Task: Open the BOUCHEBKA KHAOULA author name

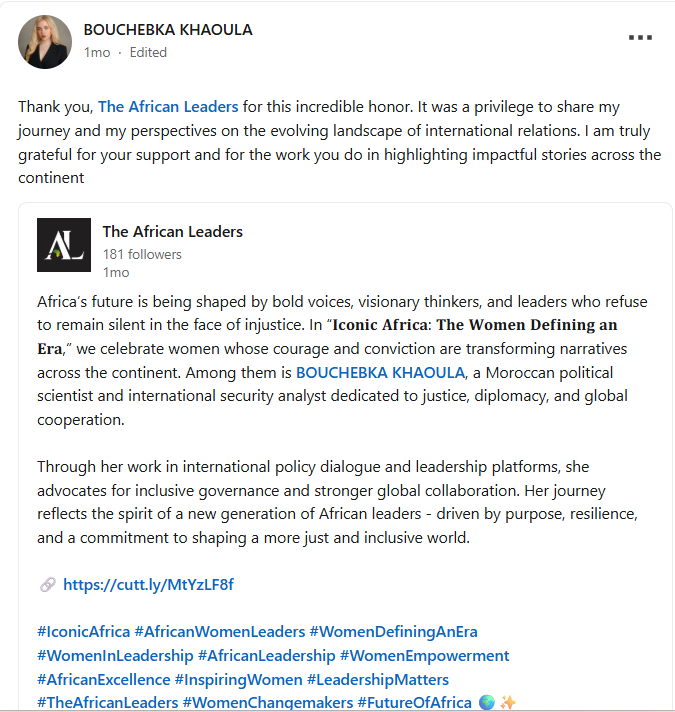Action: point(168,30)
